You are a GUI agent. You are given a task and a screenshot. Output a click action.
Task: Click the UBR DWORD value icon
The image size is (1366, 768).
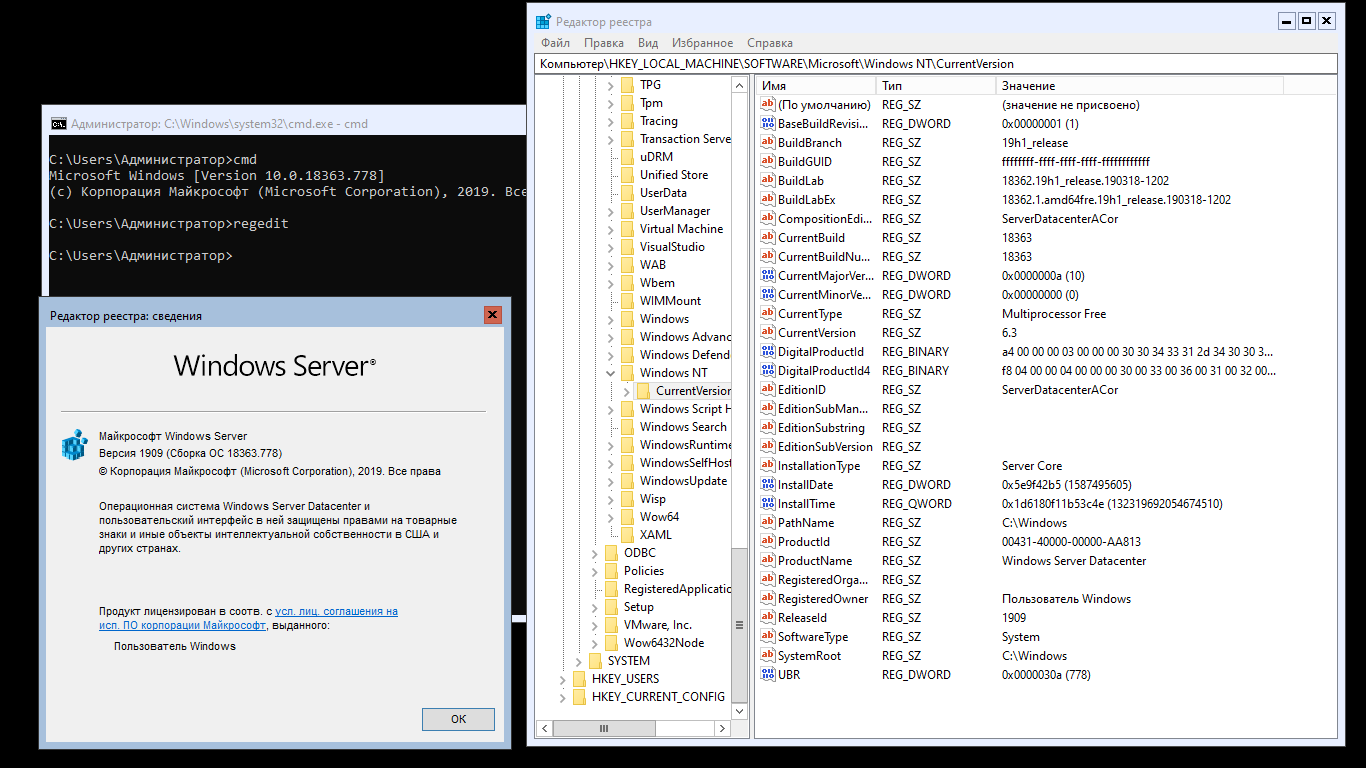click(768, 675)
